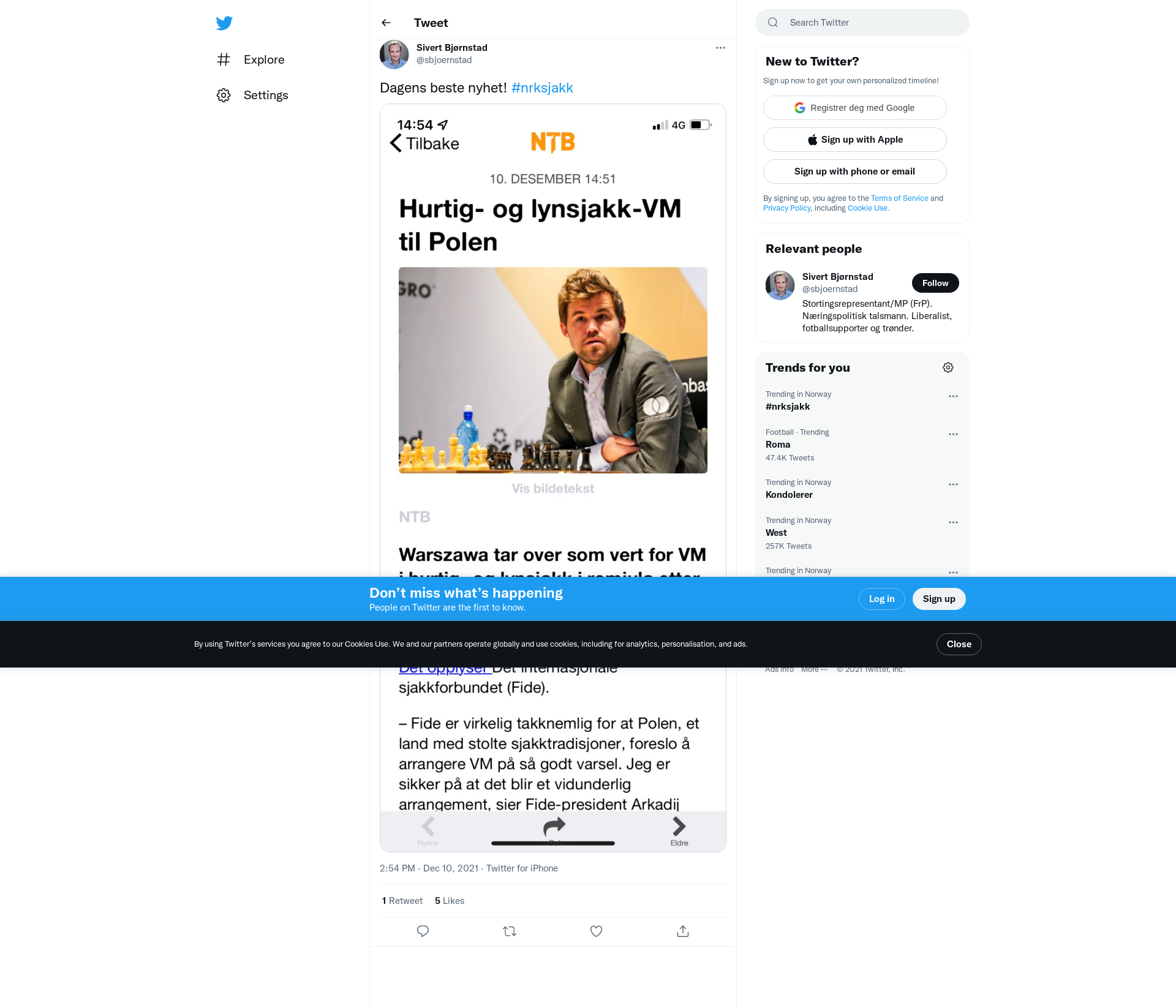The height and width of the screenshot is (1008, 1176).
Task: Open more options for #nrksjakk trend
Action: coord(953,396)
